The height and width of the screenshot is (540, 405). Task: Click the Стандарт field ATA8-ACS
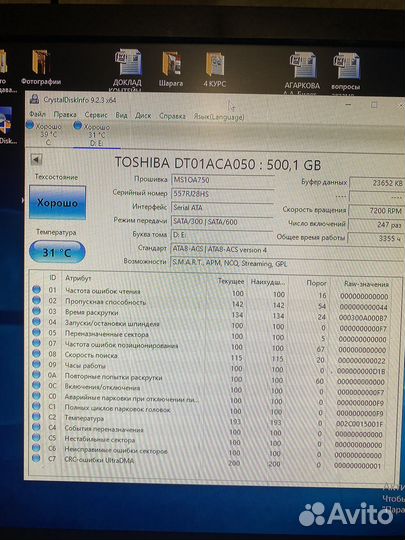coord(287,249)
